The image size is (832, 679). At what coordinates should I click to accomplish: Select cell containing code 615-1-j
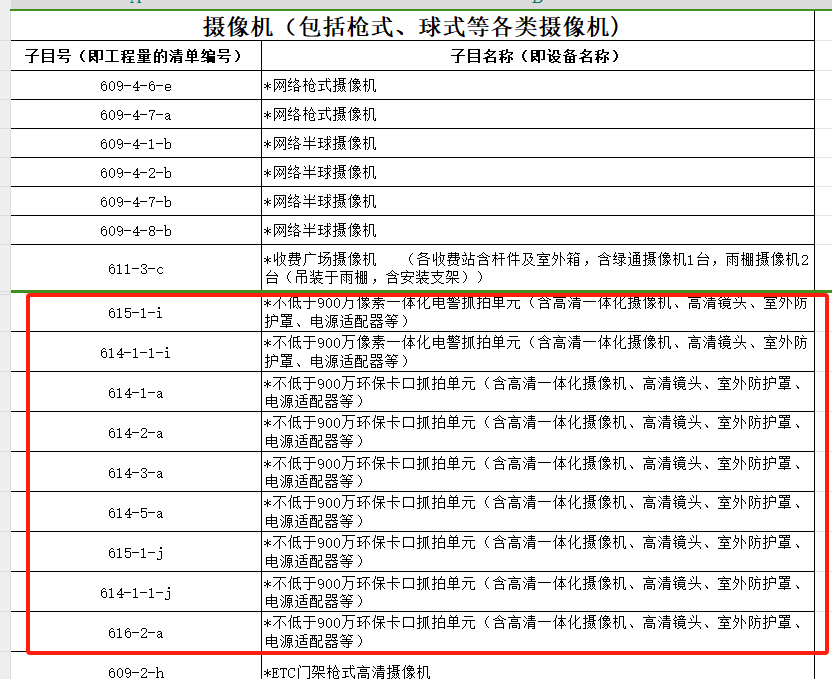click(135, 552)
